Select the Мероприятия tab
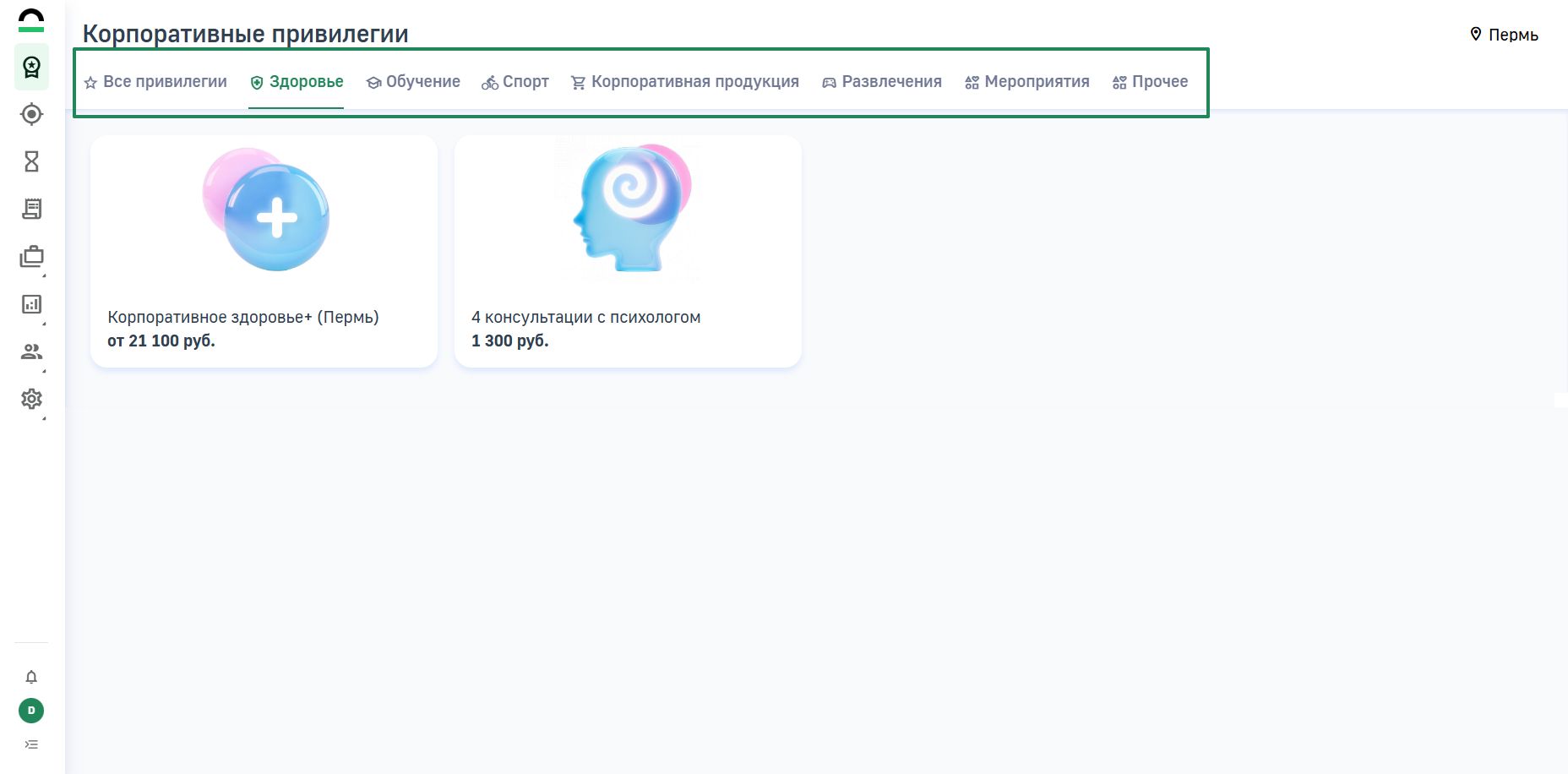 1027,82
